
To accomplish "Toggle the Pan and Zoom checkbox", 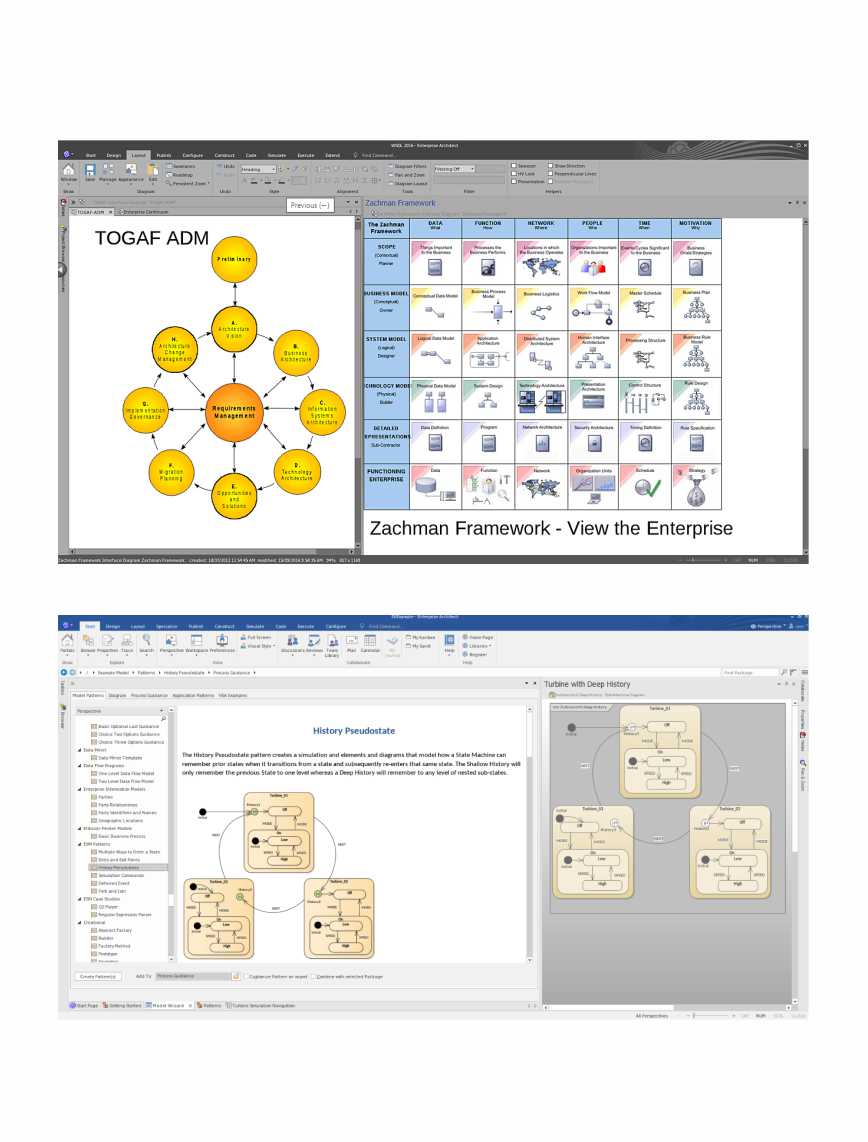I will click(391, 175).
